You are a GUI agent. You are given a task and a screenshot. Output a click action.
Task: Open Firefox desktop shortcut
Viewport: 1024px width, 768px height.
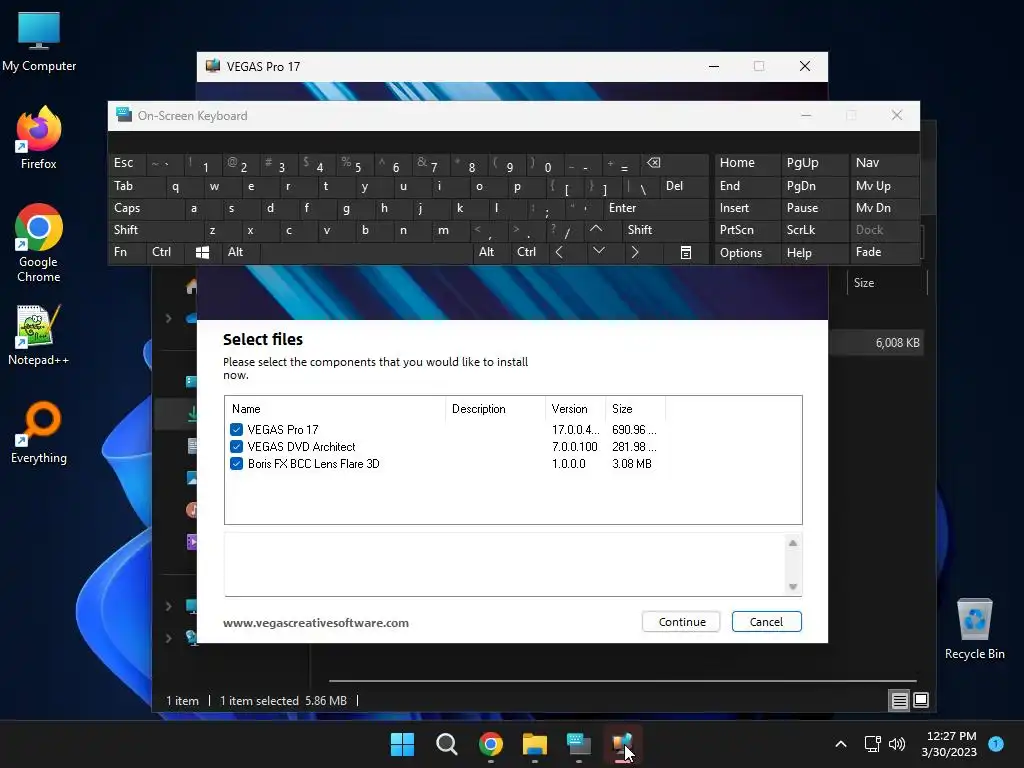[x=39, y=138]
